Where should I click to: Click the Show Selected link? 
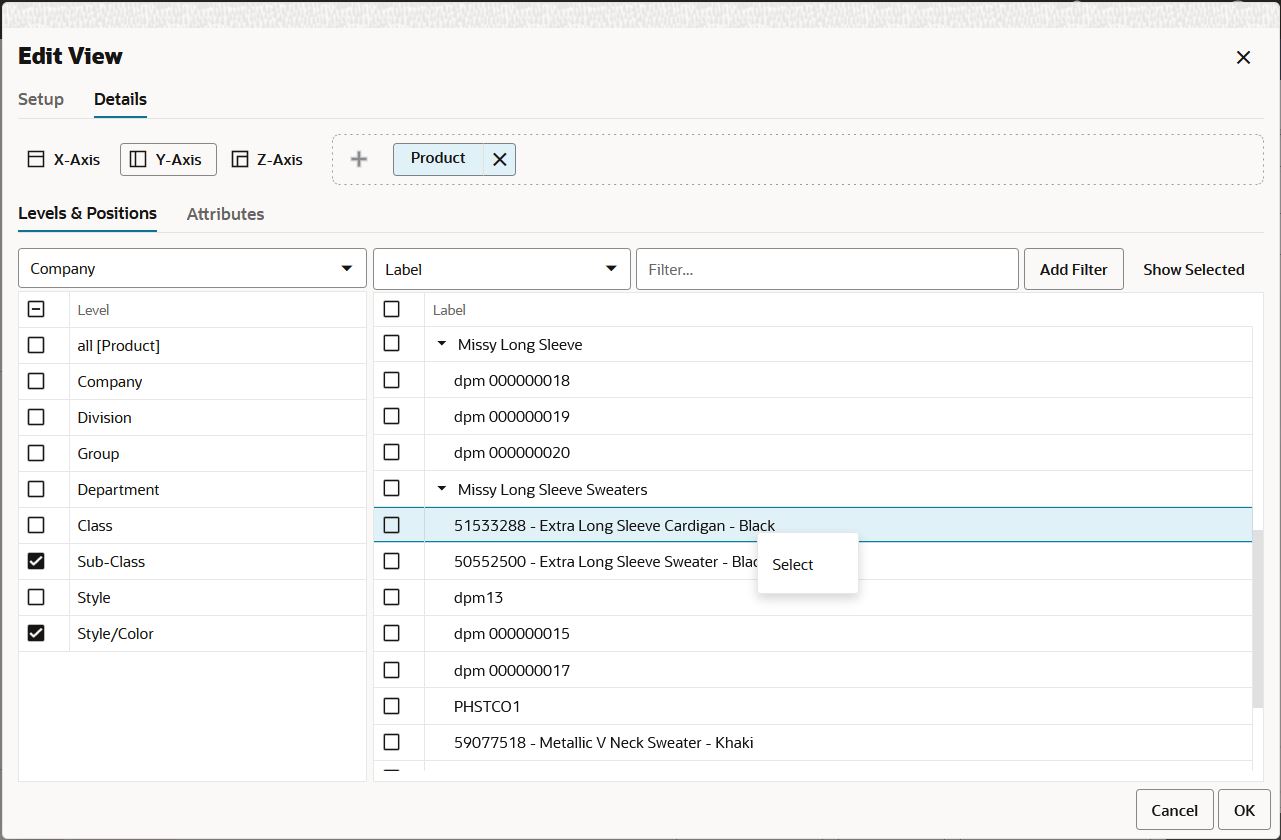pyautogui.click(x=1193, y=268)
